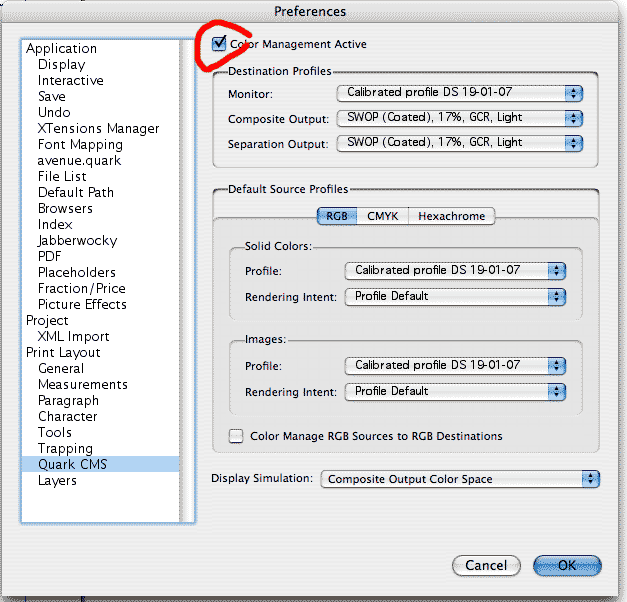Open Solid Colors Rendering Intent dropdown
The height and width of the screenshot is (602, 627).
(455, 297)
